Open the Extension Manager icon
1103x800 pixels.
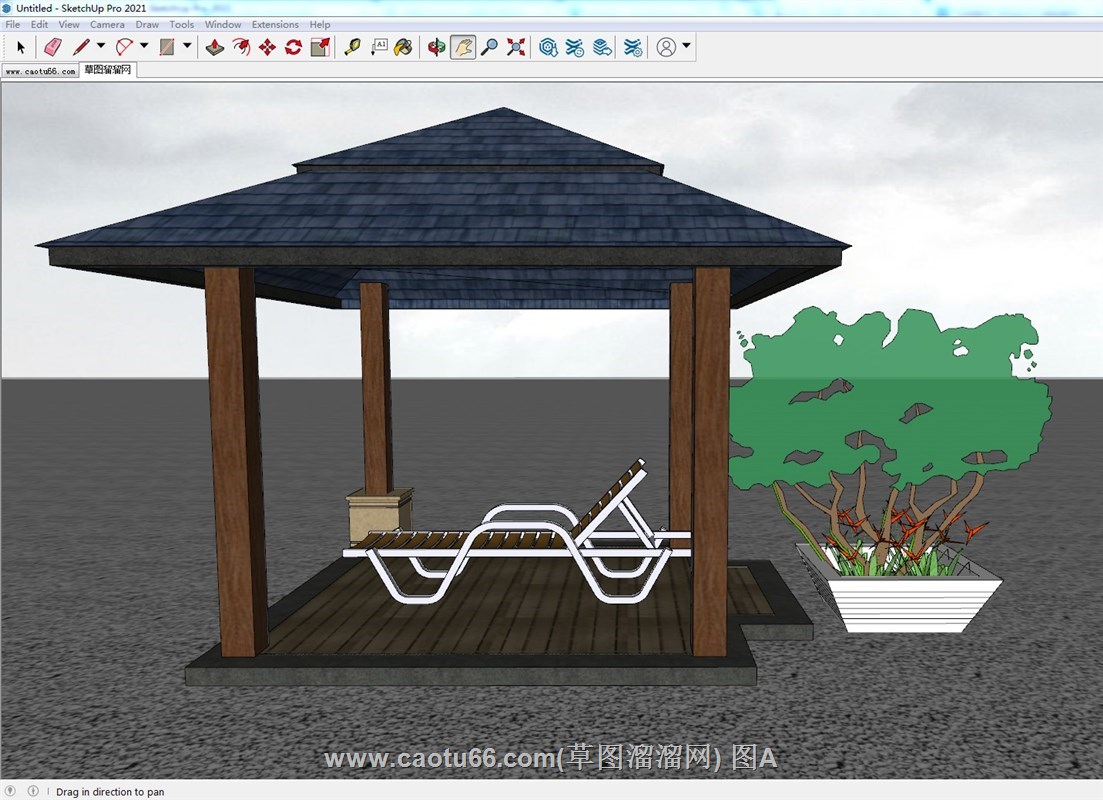click(633, 47)
